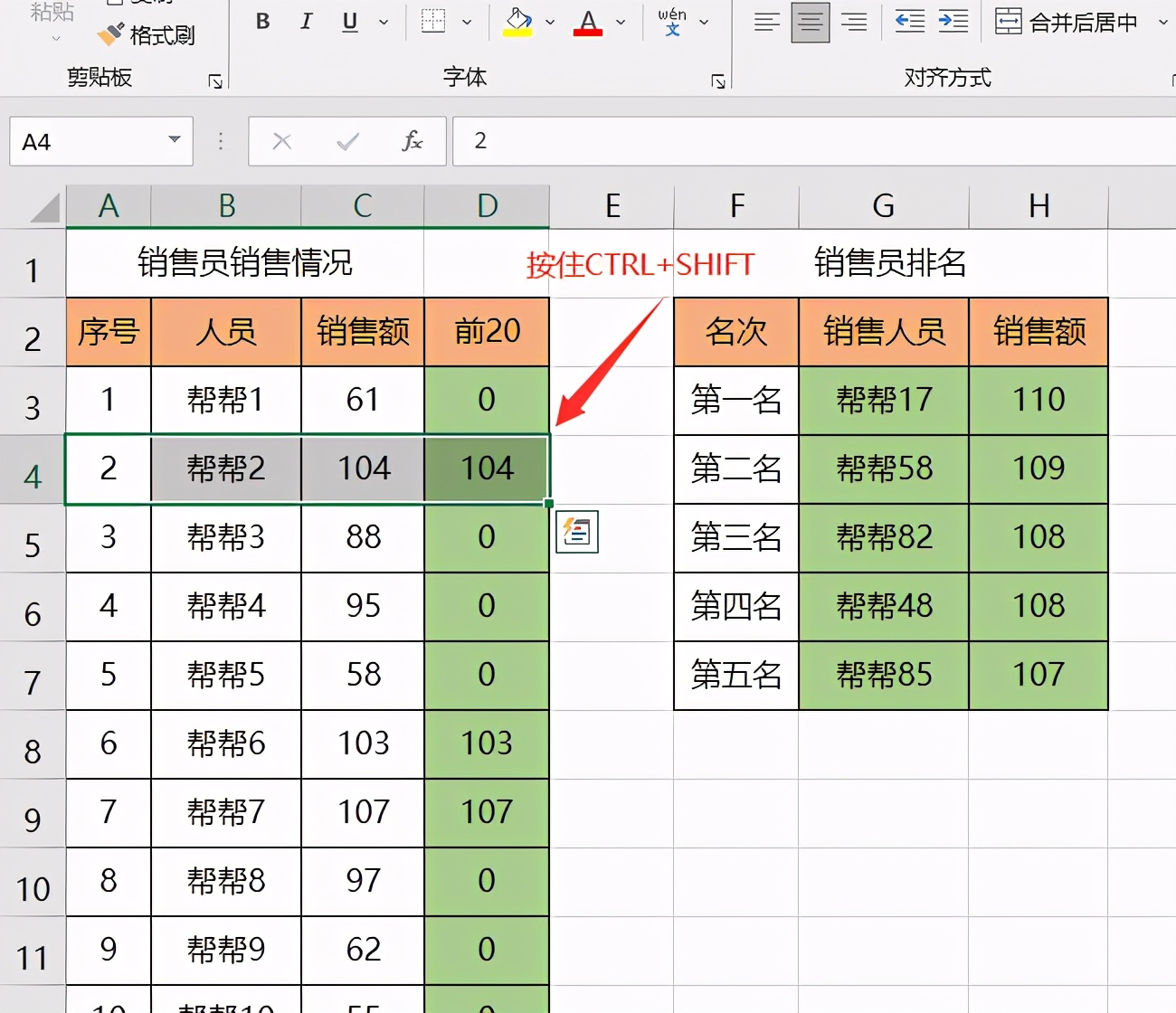Open the Font Color dropdown
Screen dimensions: 1176x1013
pos(620,22)
